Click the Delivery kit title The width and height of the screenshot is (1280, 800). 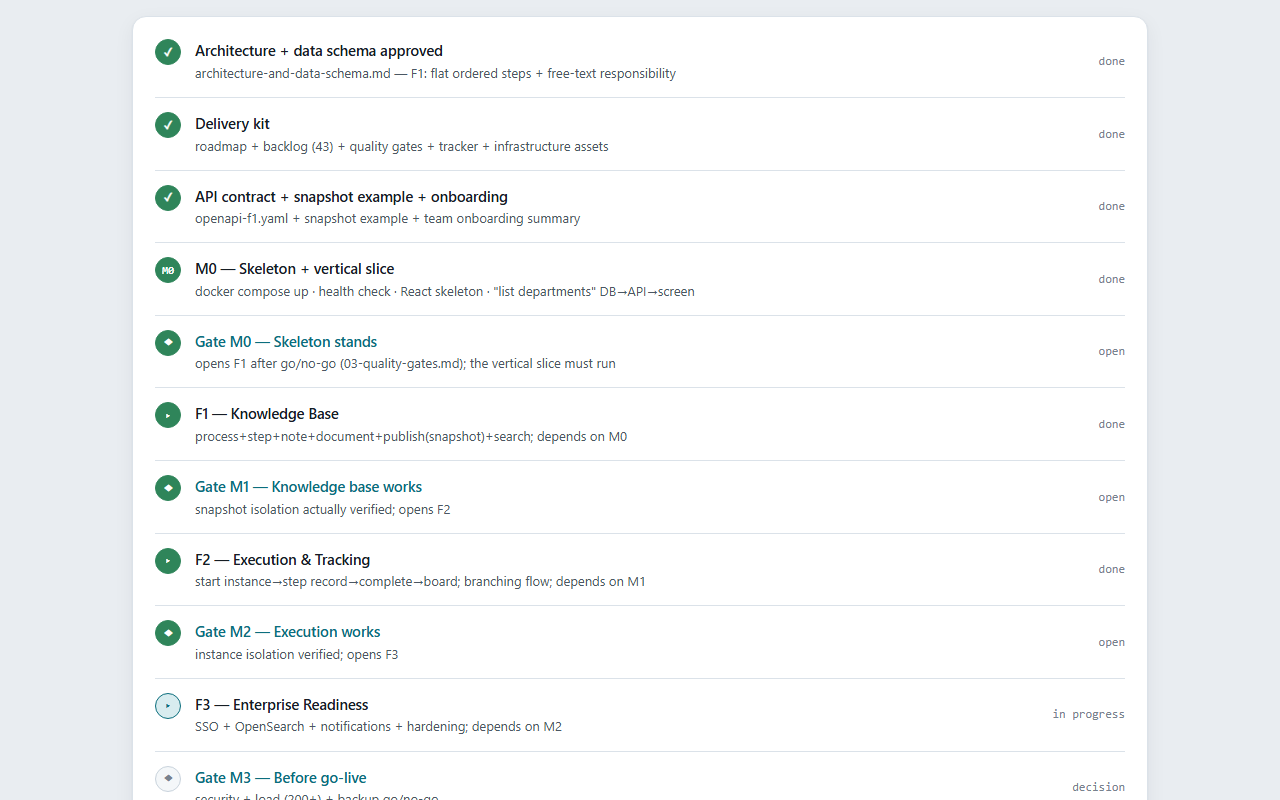[232, 124]
